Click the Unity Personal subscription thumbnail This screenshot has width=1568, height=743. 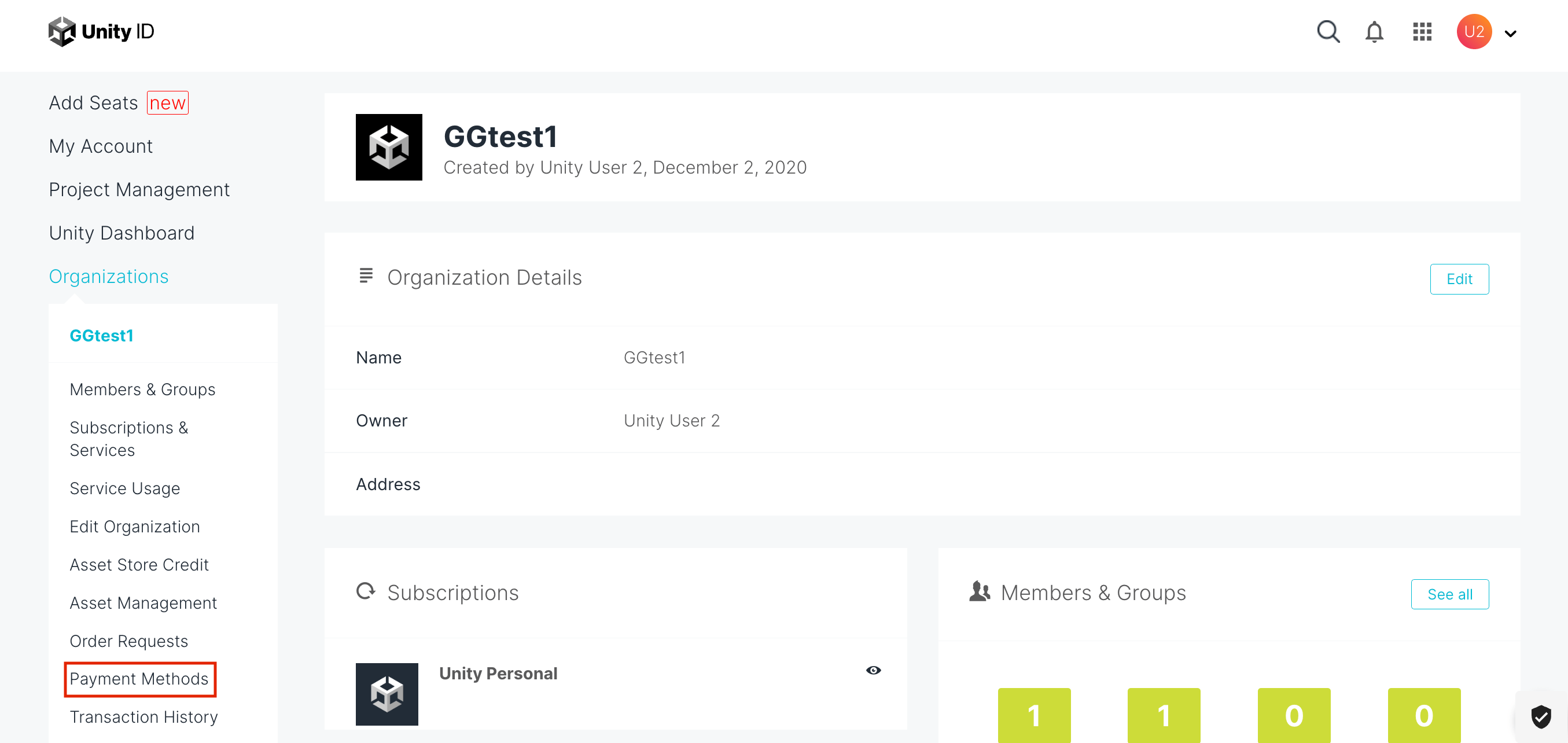point(387,693)
